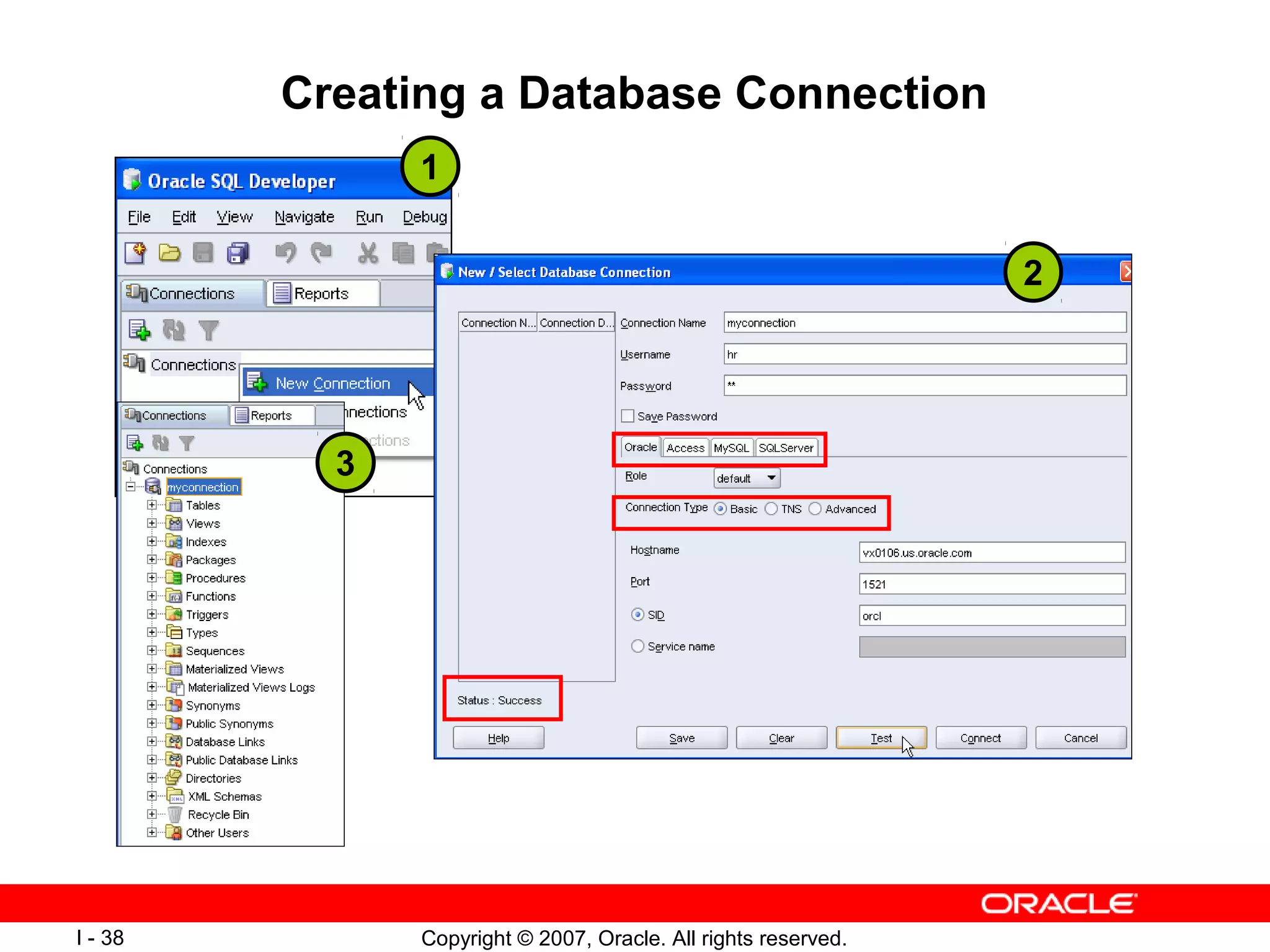Click the myconnection database icon in tree
Screen dimensions: 1270x952
[x=153, y=487]
